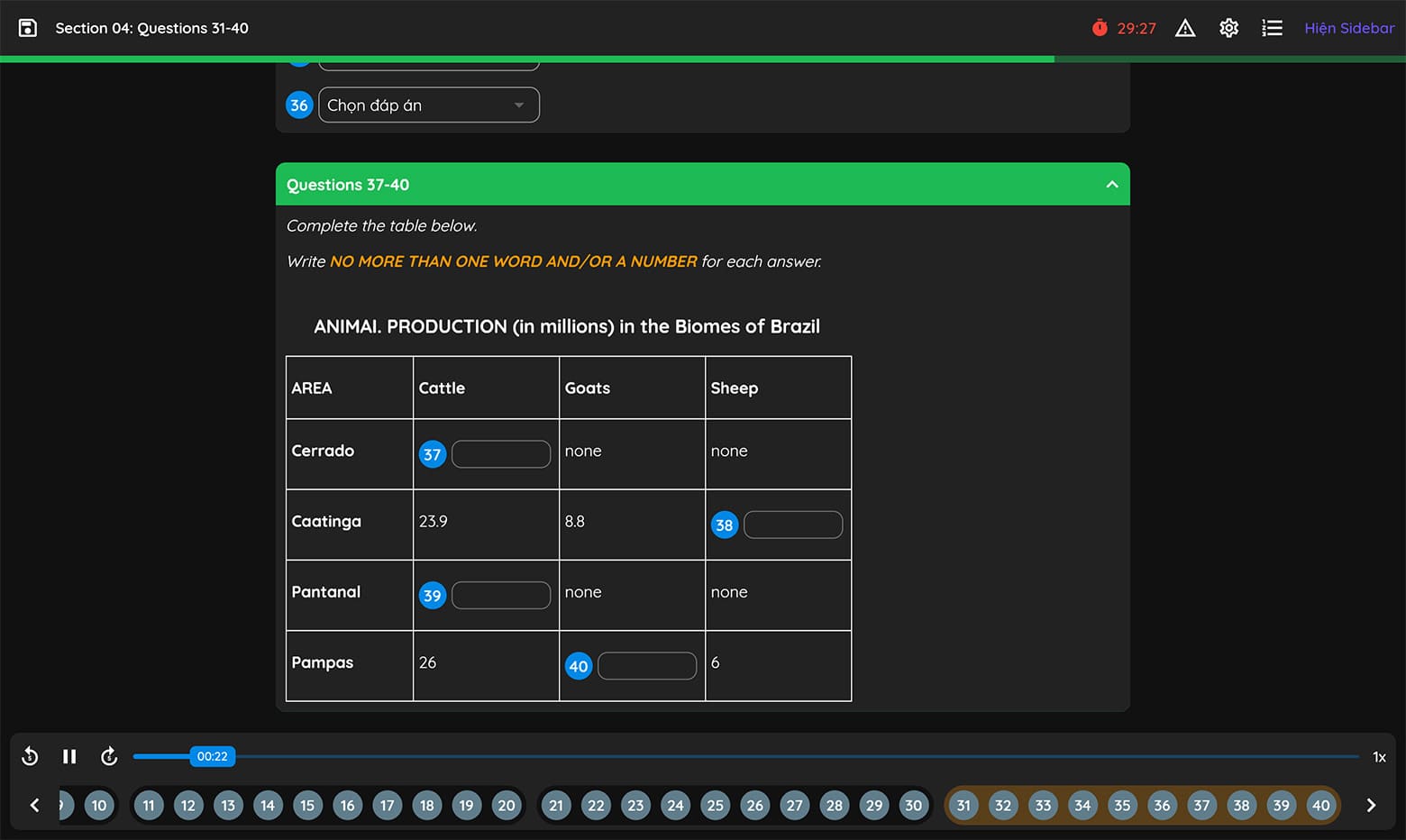Click the warning triangle report icon
The width and height of the screenshot is (1406, 840).
(1185, 28)
